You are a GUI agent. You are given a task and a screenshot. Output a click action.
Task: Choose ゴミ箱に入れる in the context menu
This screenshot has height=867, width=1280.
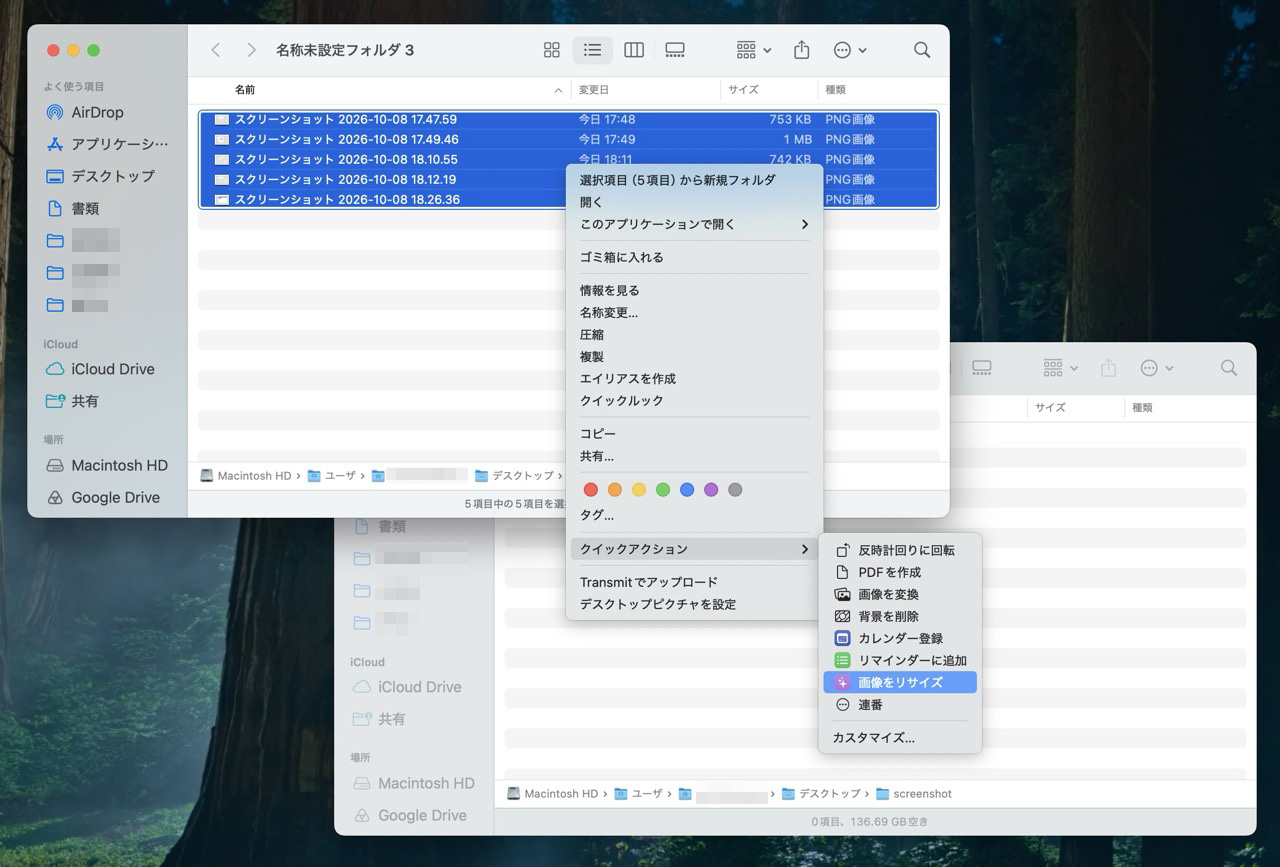point(694,257)
